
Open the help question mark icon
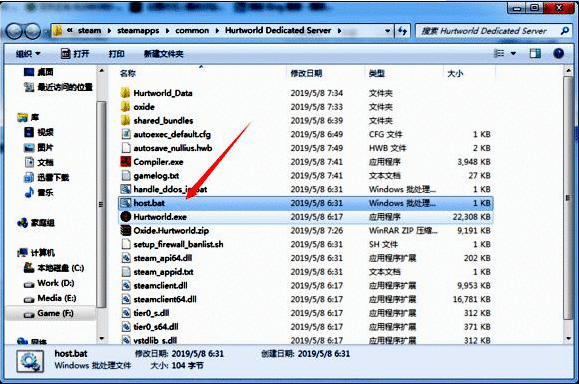558,54
